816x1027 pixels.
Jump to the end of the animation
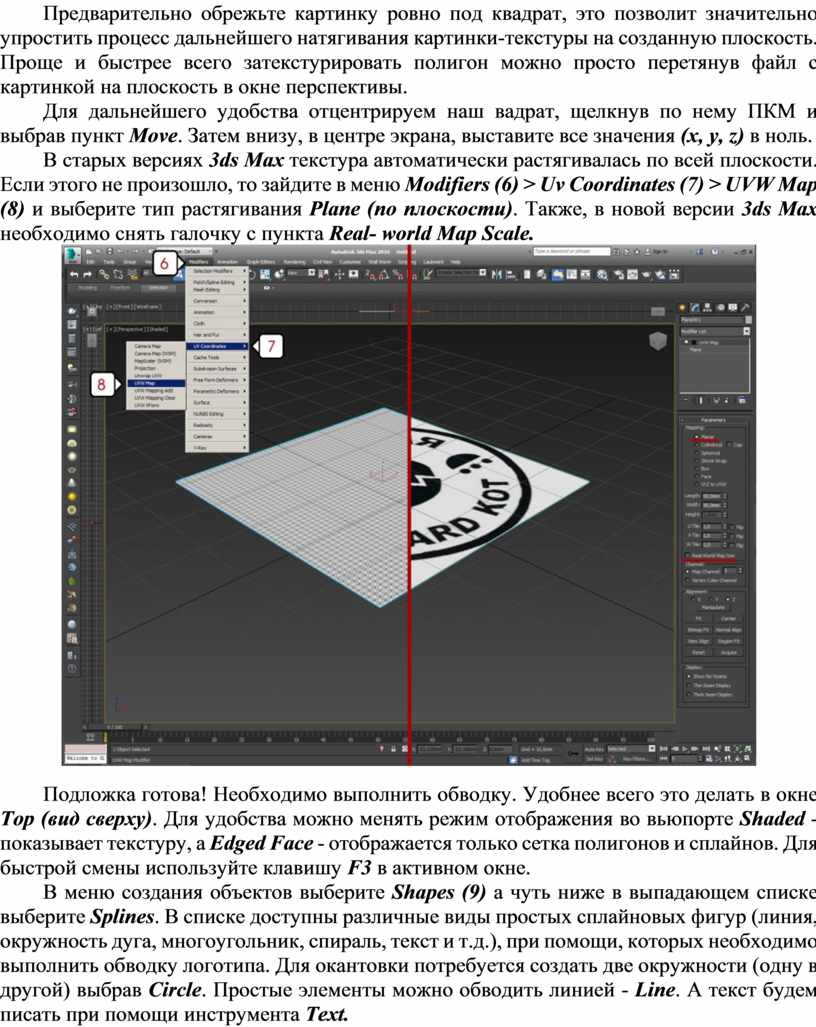[x=707, y=748]
